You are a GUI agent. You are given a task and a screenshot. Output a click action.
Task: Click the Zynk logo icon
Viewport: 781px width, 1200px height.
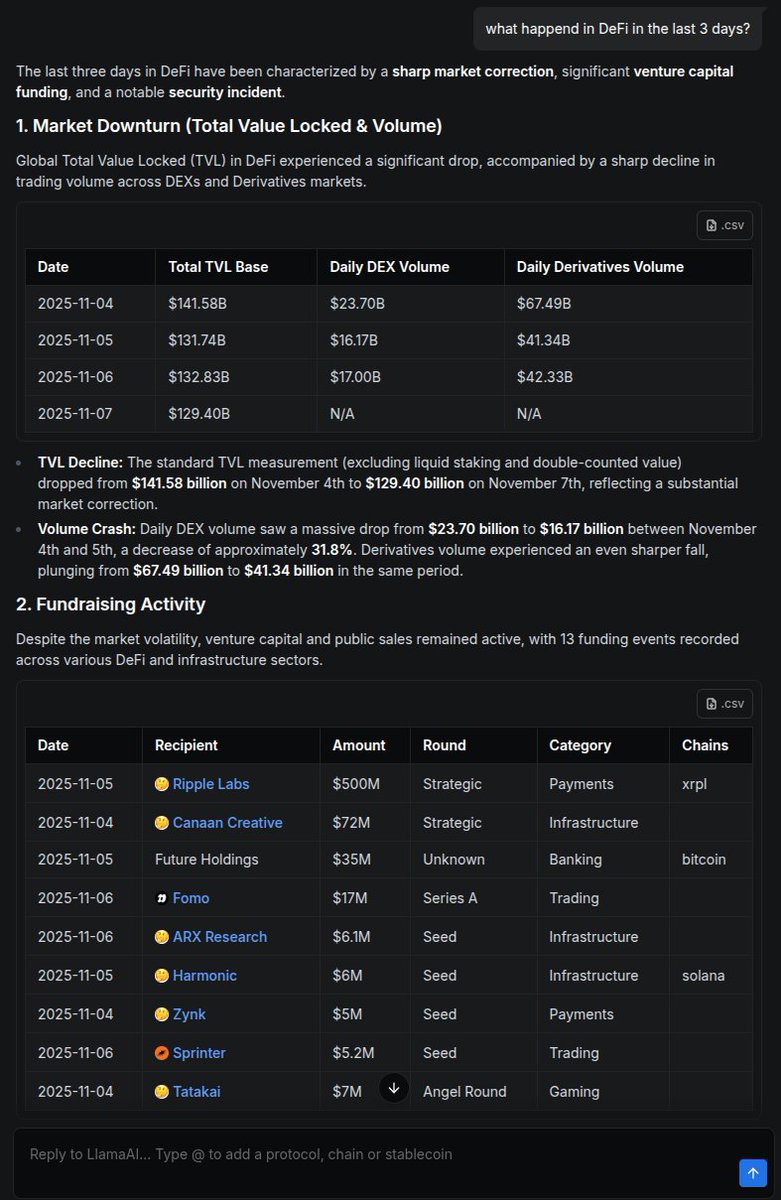click(161, 1014)
